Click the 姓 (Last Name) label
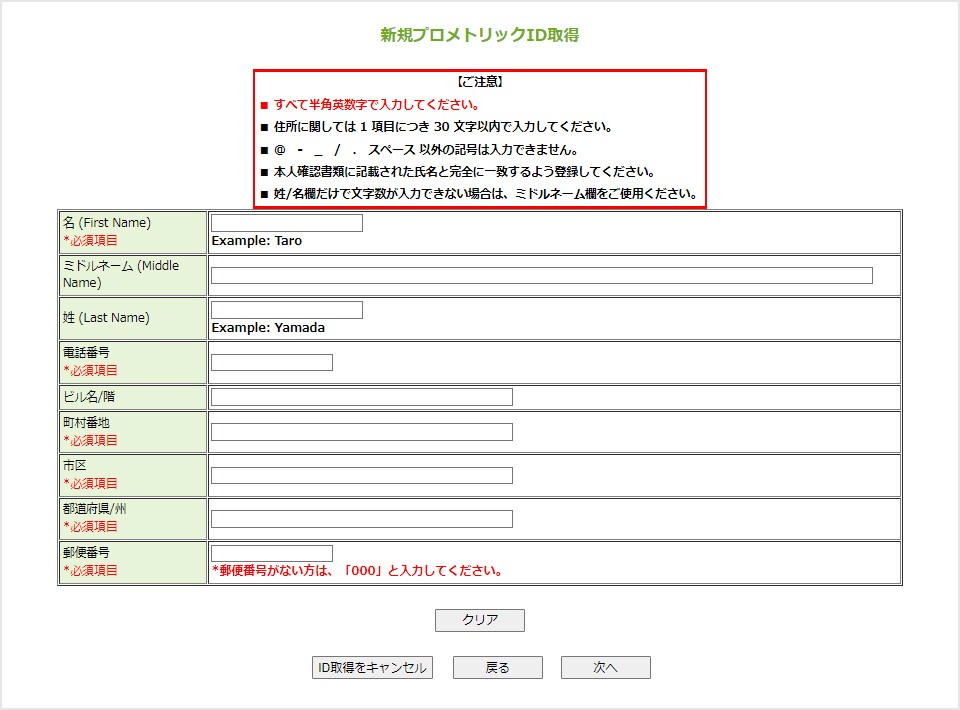This screenshot has width=960, height=710. point(106,318)
